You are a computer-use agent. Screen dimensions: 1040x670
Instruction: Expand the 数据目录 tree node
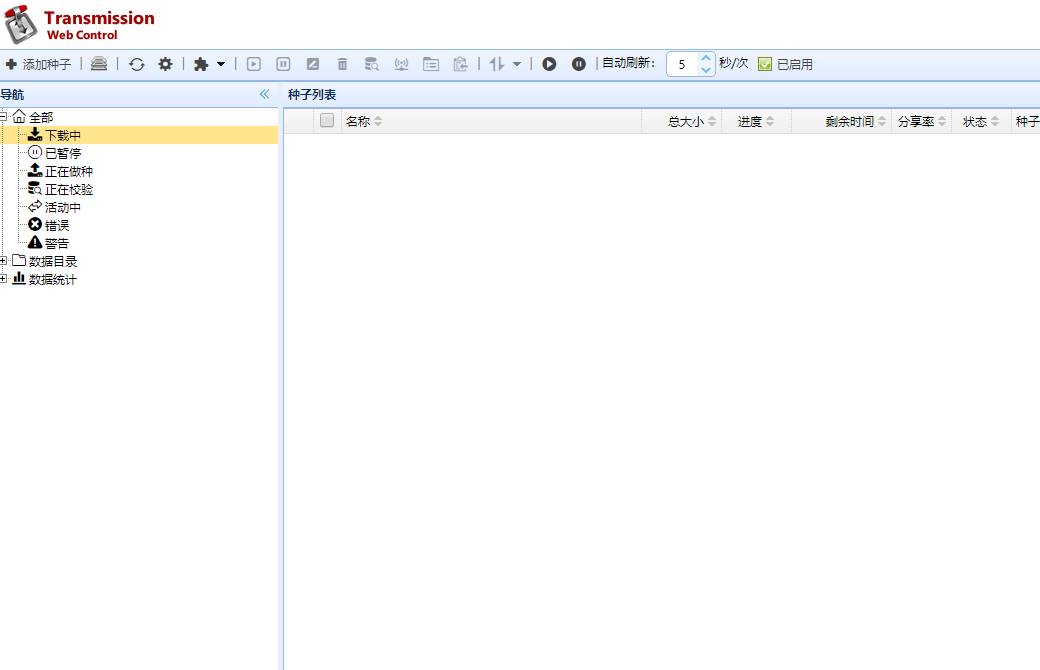coord(4,261)
